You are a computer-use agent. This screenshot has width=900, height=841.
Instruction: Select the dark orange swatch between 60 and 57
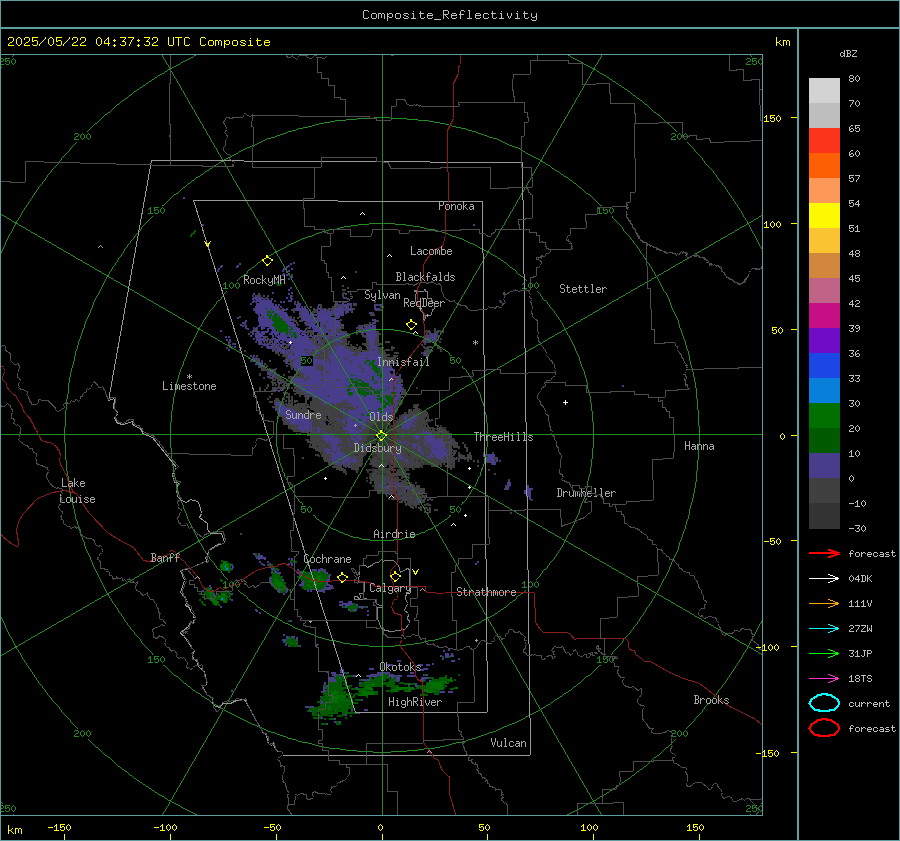824,166
